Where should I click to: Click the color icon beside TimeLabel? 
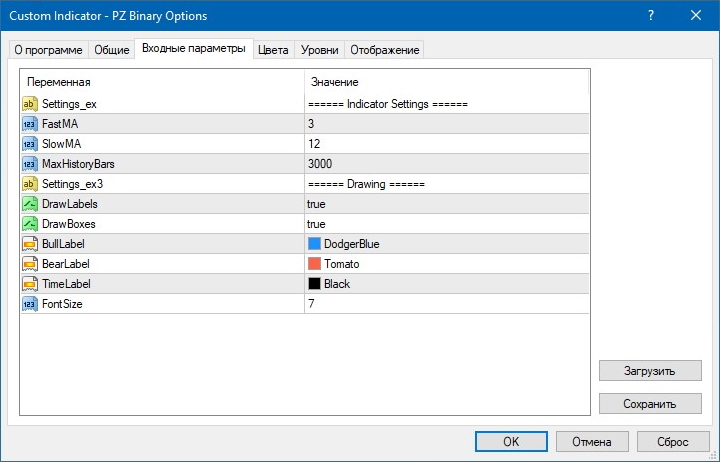click(29, 284)
